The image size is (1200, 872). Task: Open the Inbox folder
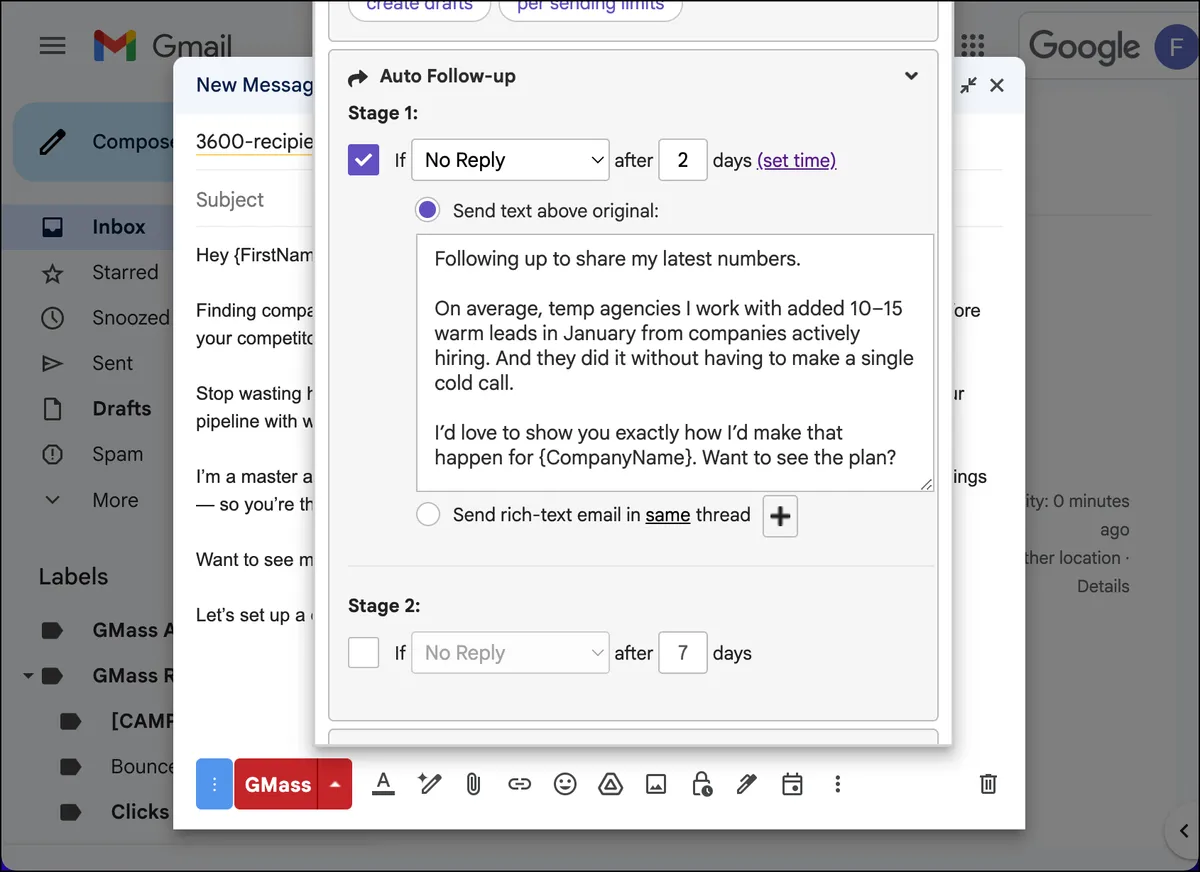[119, 227]
